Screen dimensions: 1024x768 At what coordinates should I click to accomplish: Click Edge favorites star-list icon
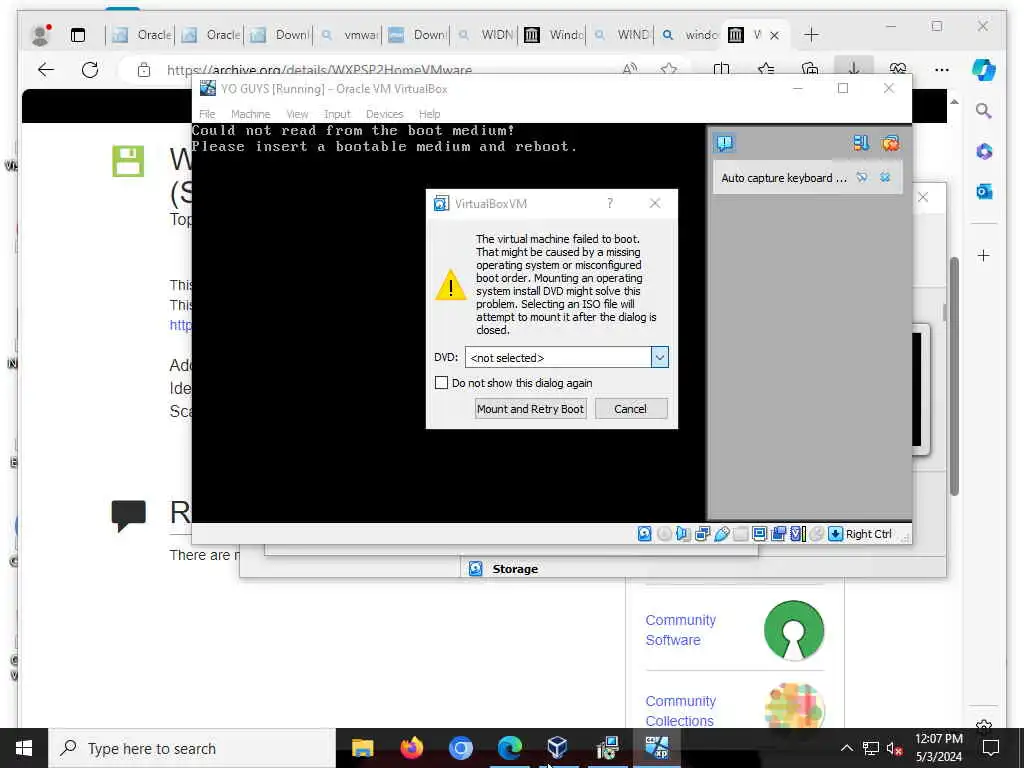765,69
